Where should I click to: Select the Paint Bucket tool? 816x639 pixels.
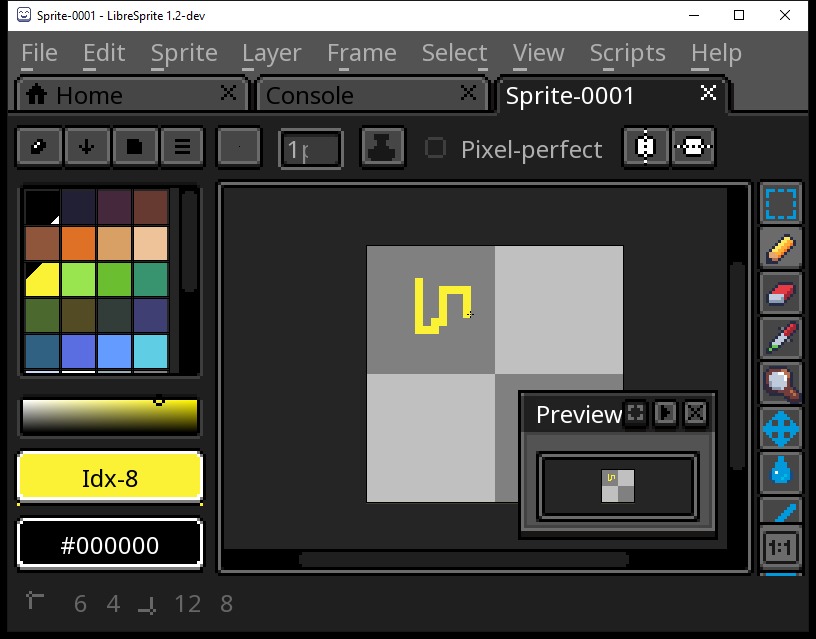[781, 473]
